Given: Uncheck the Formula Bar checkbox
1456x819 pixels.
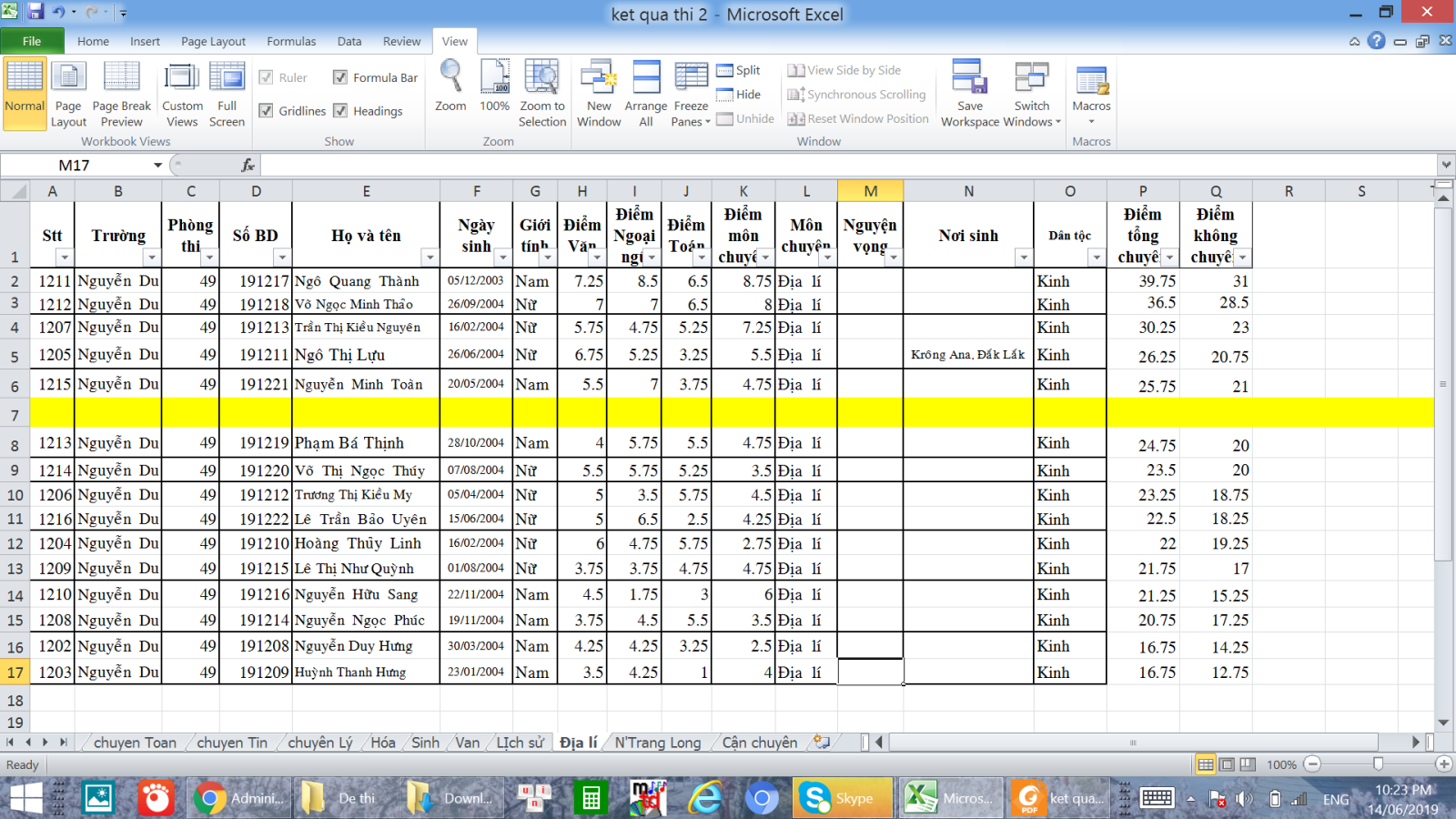Looking at the screenshot, I should 340,77.
